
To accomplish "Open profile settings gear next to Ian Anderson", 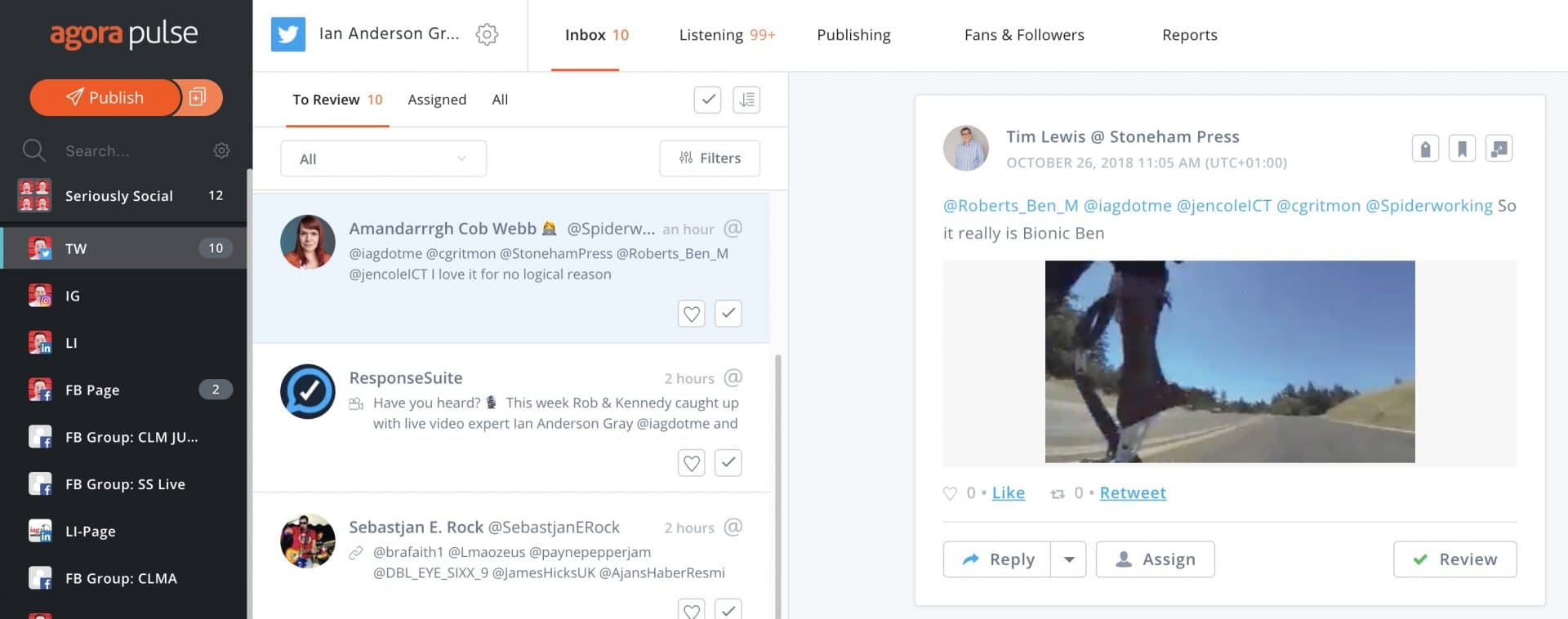I will pos(487,34).
